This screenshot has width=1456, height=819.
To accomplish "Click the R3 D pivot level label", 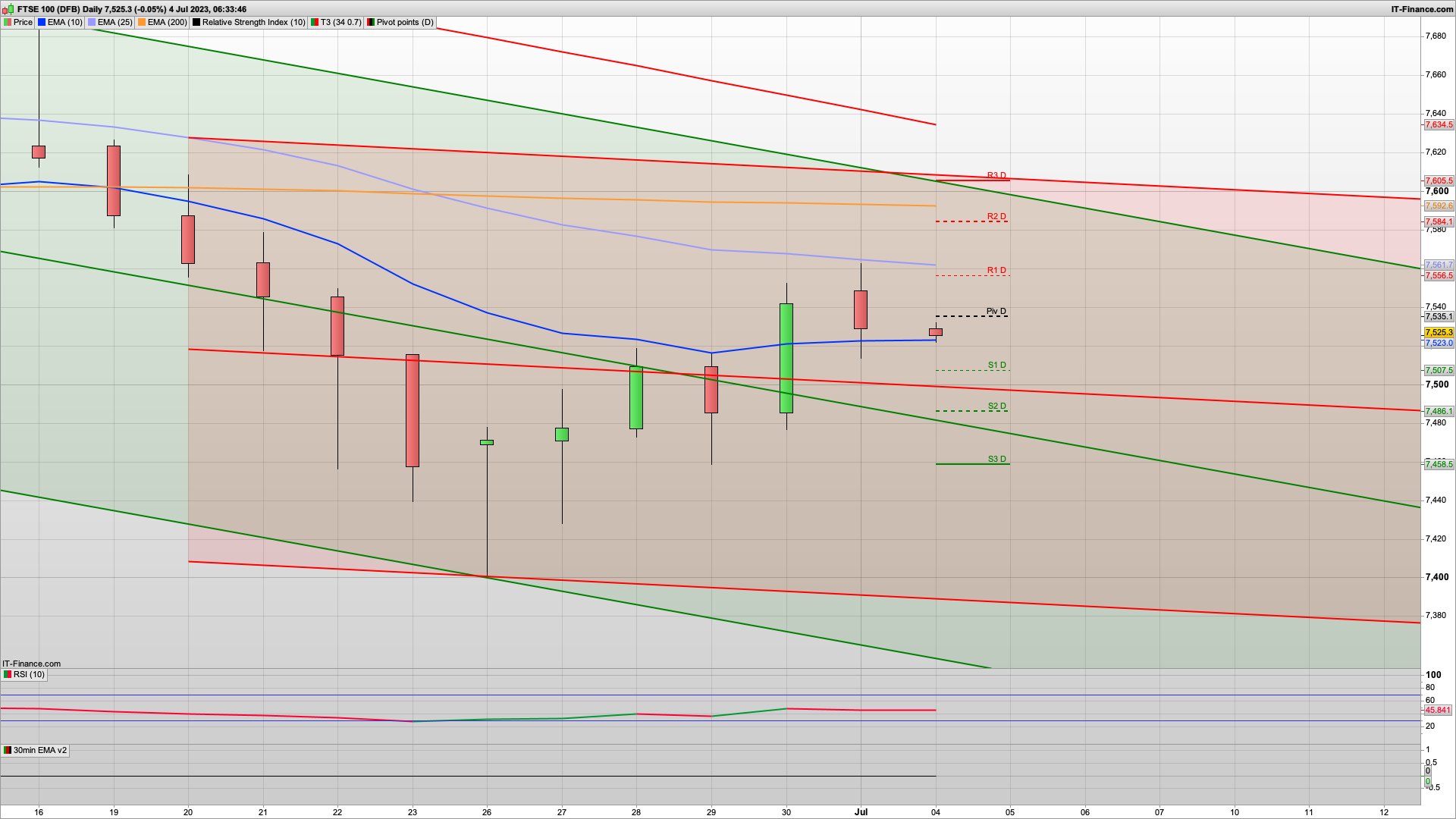I will tap(996, 175).
